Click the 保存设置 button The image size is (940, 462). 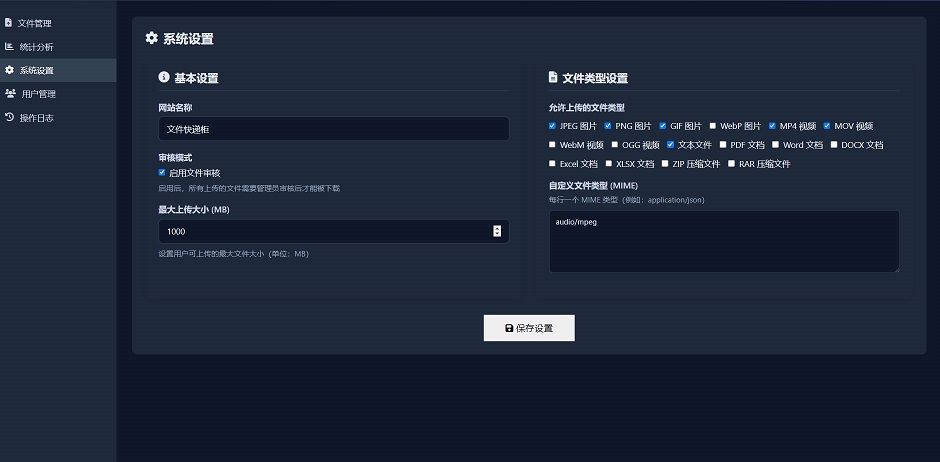(x=529, y=328)
